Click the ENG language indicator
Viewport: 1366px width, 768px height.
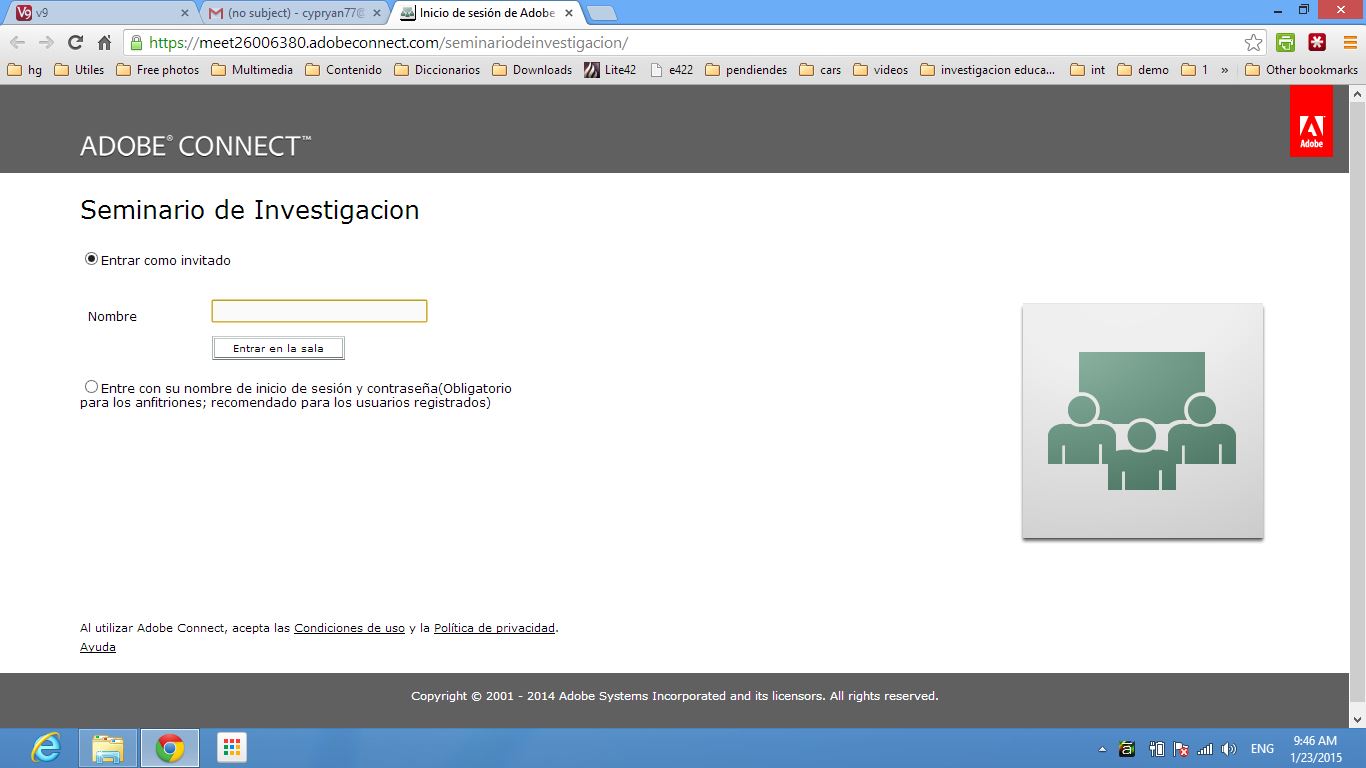[x=1262, y=748]
